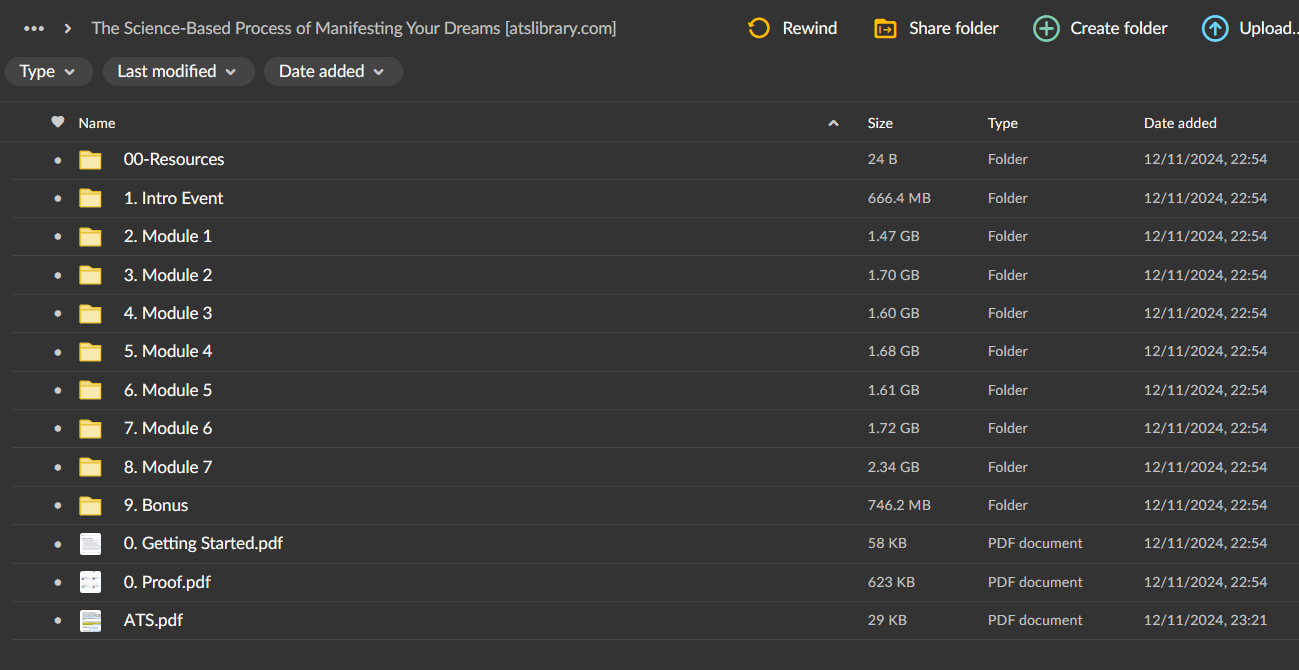Click the ATS.pdf file thumbnail icon

click(91, 621)
